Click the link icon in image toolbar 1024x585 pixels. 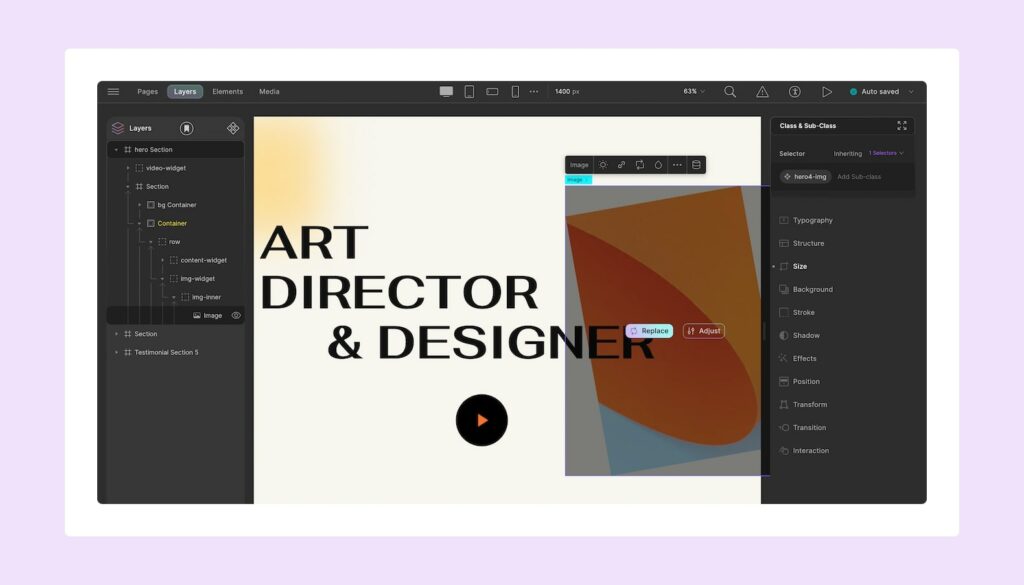click(x=621, y=165)
